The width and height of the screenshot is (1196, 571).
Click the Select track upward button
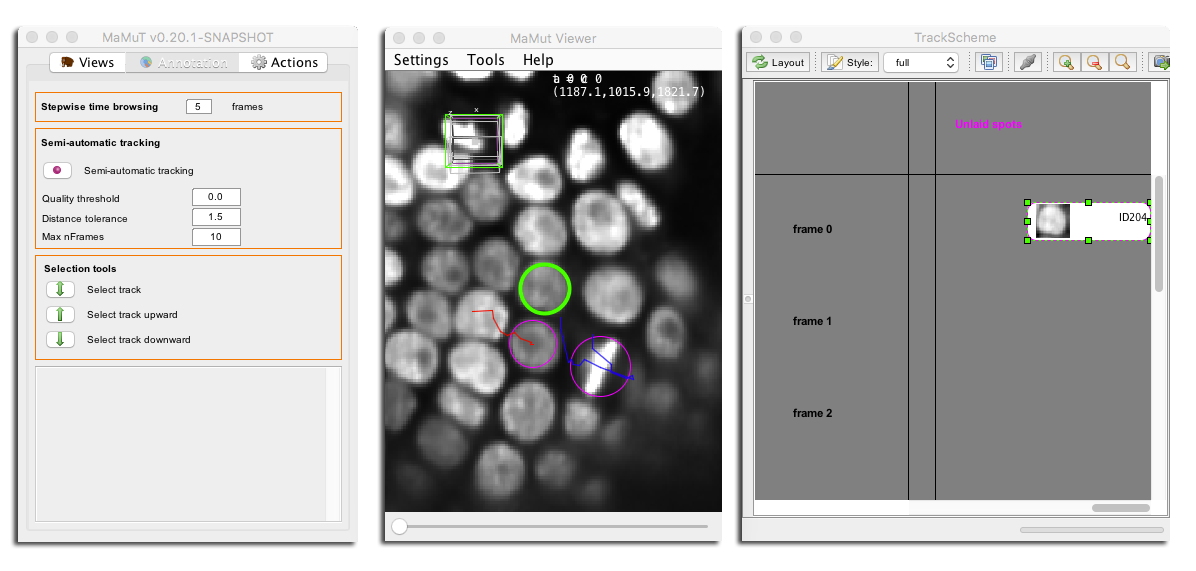coord(60,315)
